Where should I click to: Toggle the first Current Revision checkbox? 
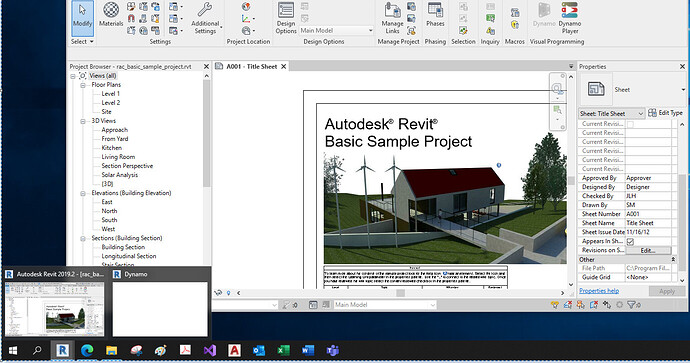pyautogui.click(x=630, y=124)
